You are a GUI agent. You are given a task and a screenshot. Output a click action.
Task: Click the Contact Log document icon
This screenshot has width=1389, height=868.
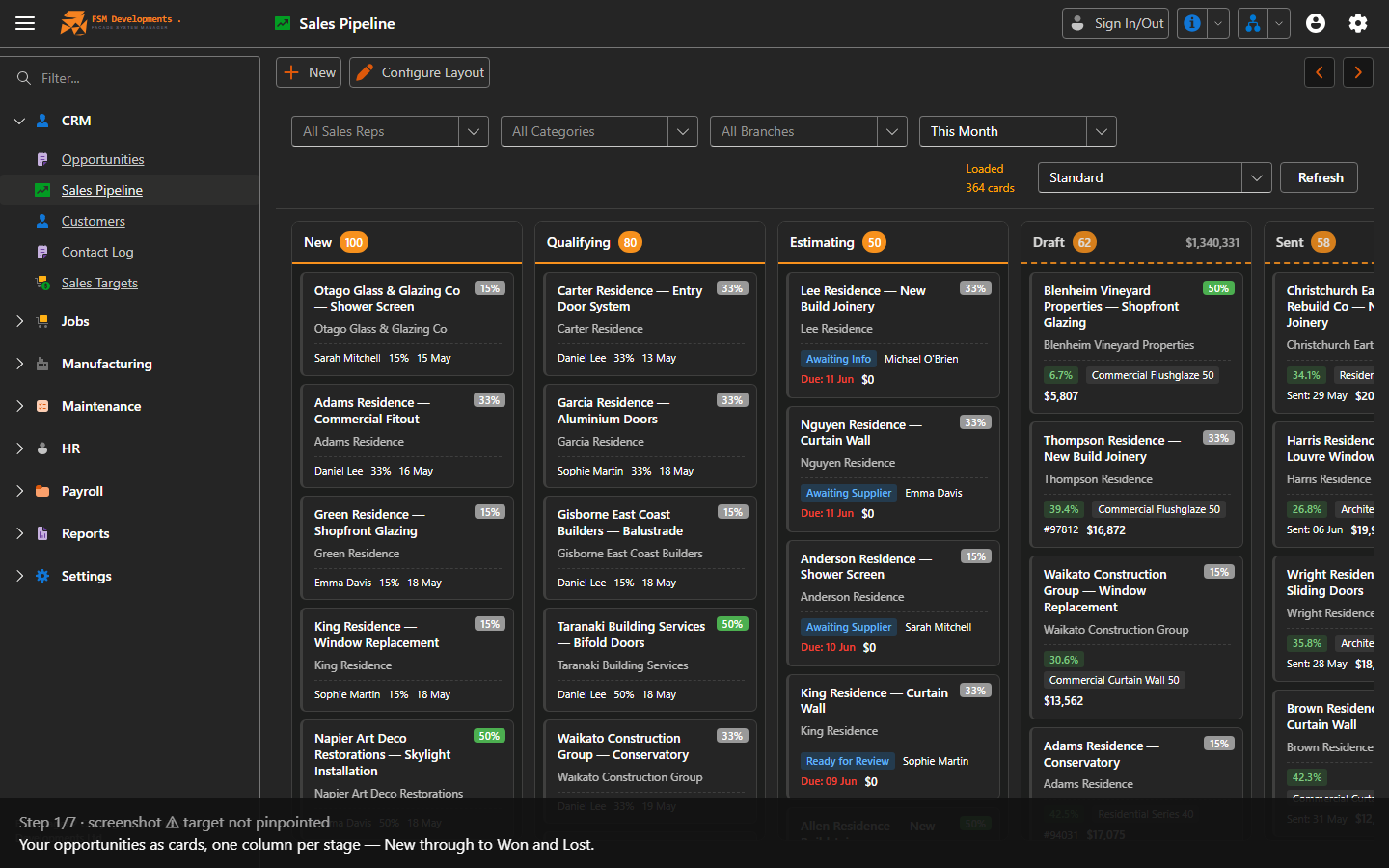pyautogui.click(x=42, y=252)
